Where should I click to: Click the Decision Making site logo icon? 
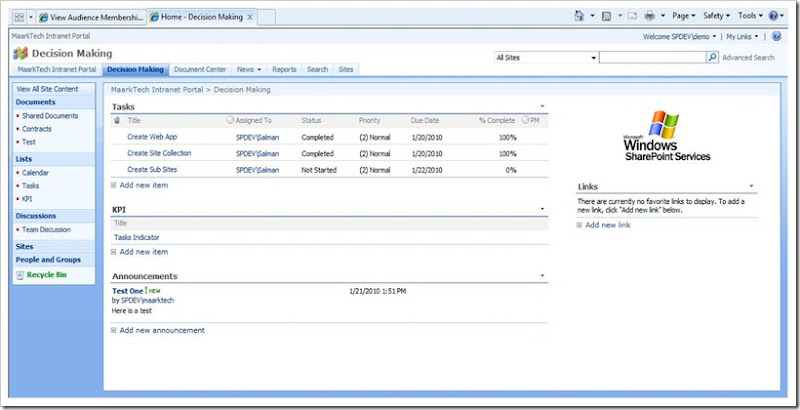click(x=20, y=53)
